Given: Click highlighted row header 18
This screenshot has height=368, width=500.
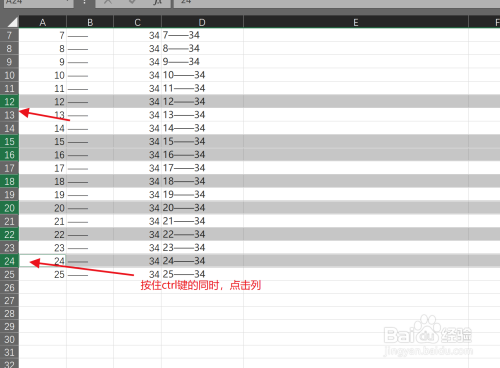Looking at the screenshot, I should [9, 181].
